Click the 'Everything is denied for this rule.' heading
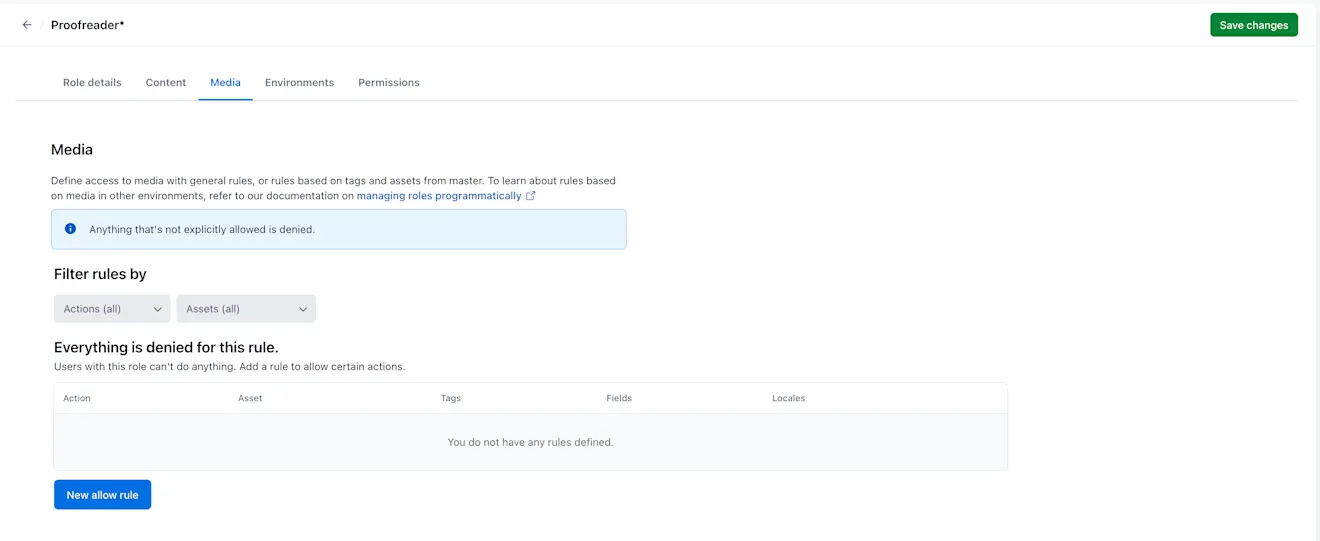The height and width of the screenshot is (541, 1320). (x=166, y=348)
